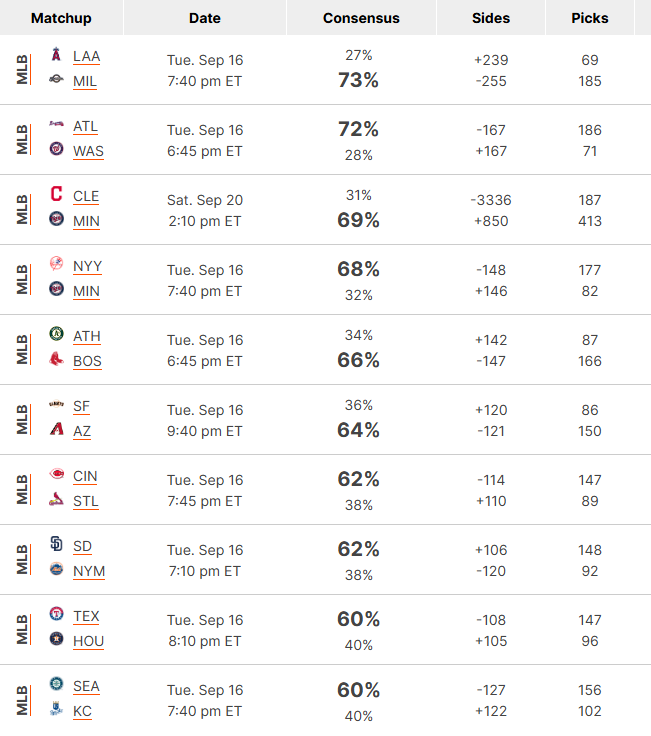Open the ATL team link
The image size is (651, 736).
(x=85, y=127)
